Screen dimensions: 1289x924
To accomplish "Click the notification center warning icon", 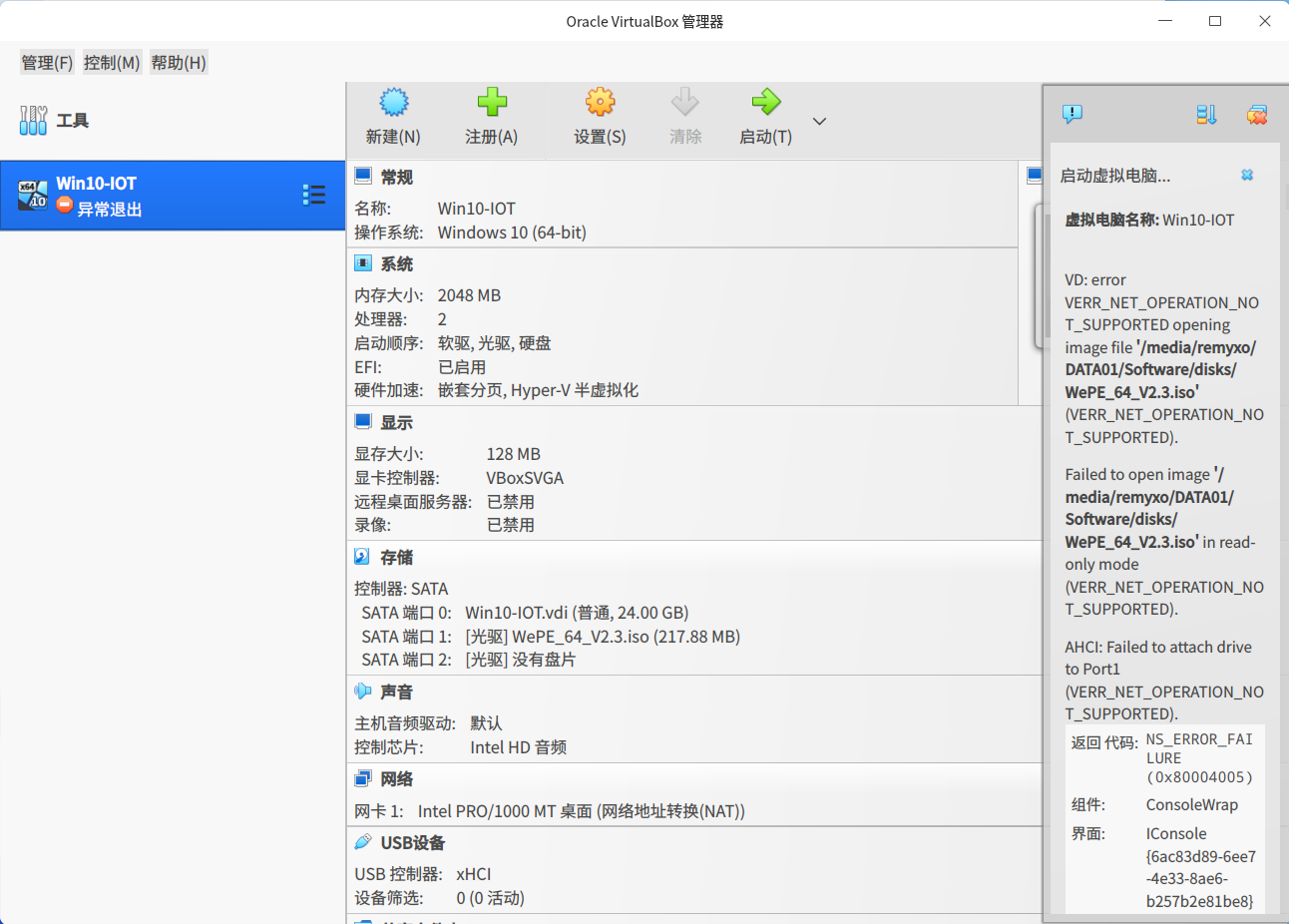I will [x=1073, y=115].
